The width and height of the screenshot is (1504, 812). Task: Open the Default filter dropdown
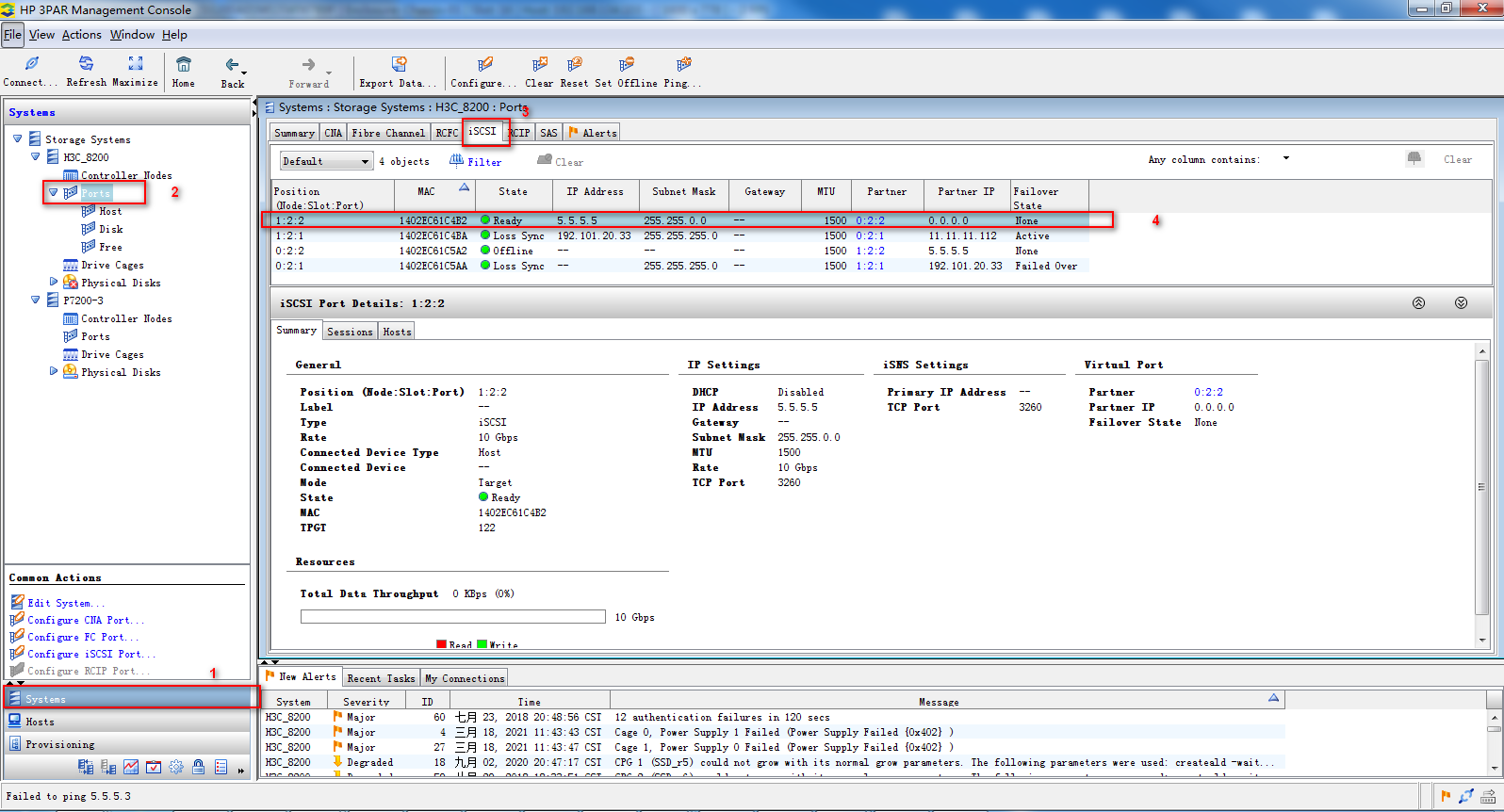click(326, 161)
